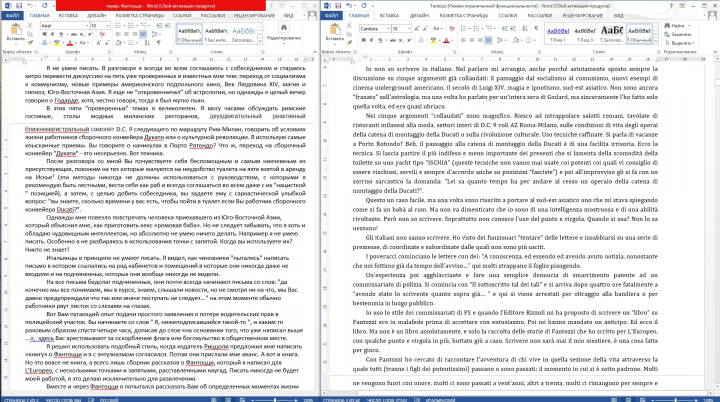The height and width of the screenshot is (402, 720).
Task: Expand styles gallery in the Fantozzi window
Action: 656,40
